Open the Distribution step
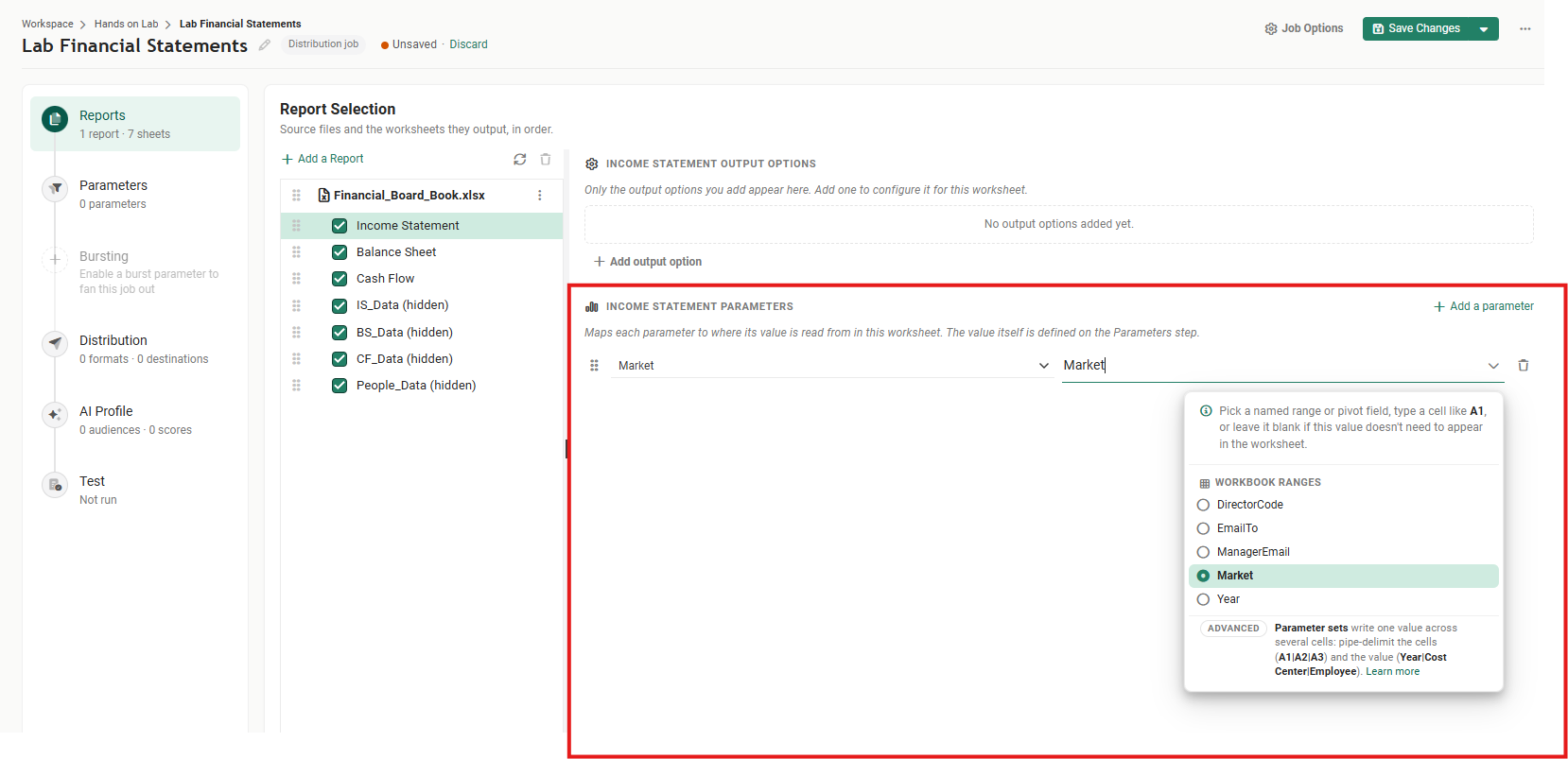Image resolution: width=1568 pixels, height=759 pixels. click(x=135, y=349)
